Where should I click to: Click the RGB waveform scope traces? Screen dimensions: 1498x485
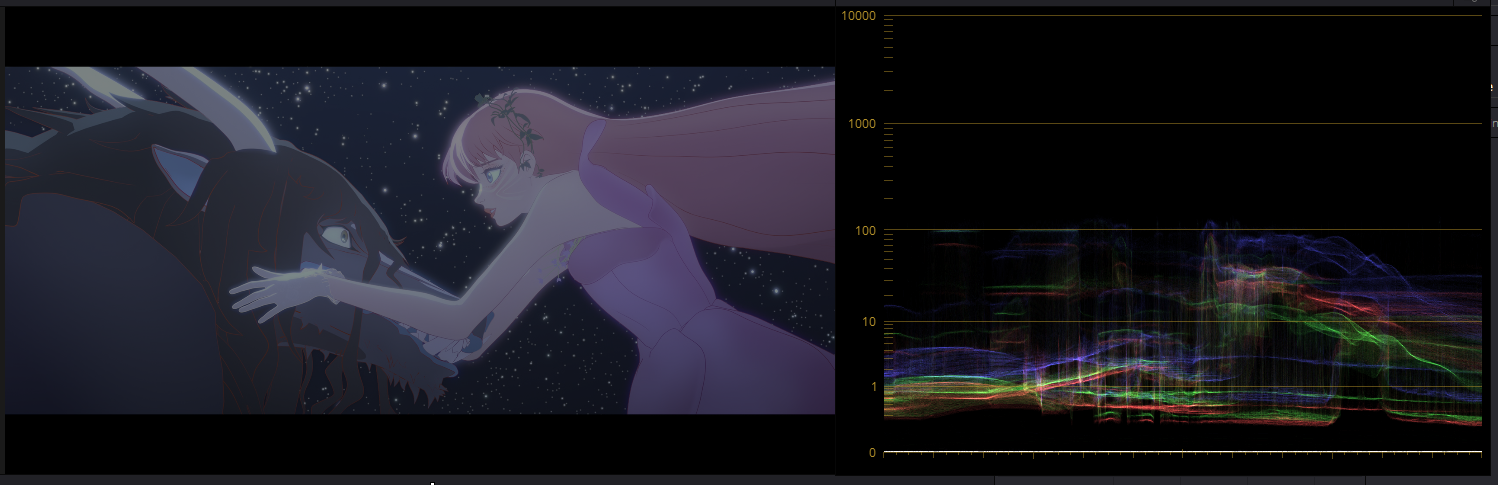pyautogui.click(x=1183, y=324)
